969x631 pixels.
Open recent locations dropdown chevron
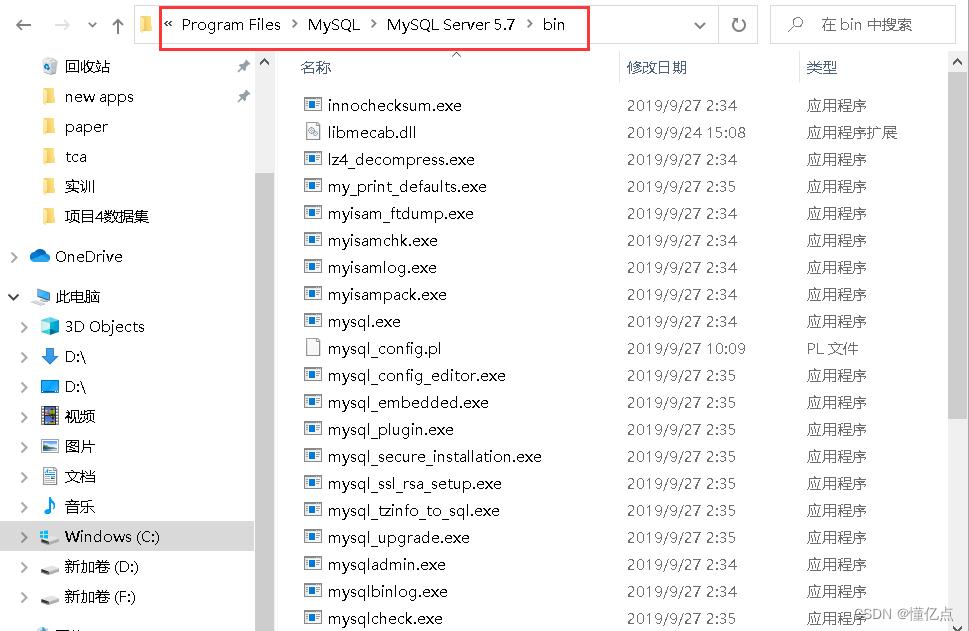coord(92,25)
